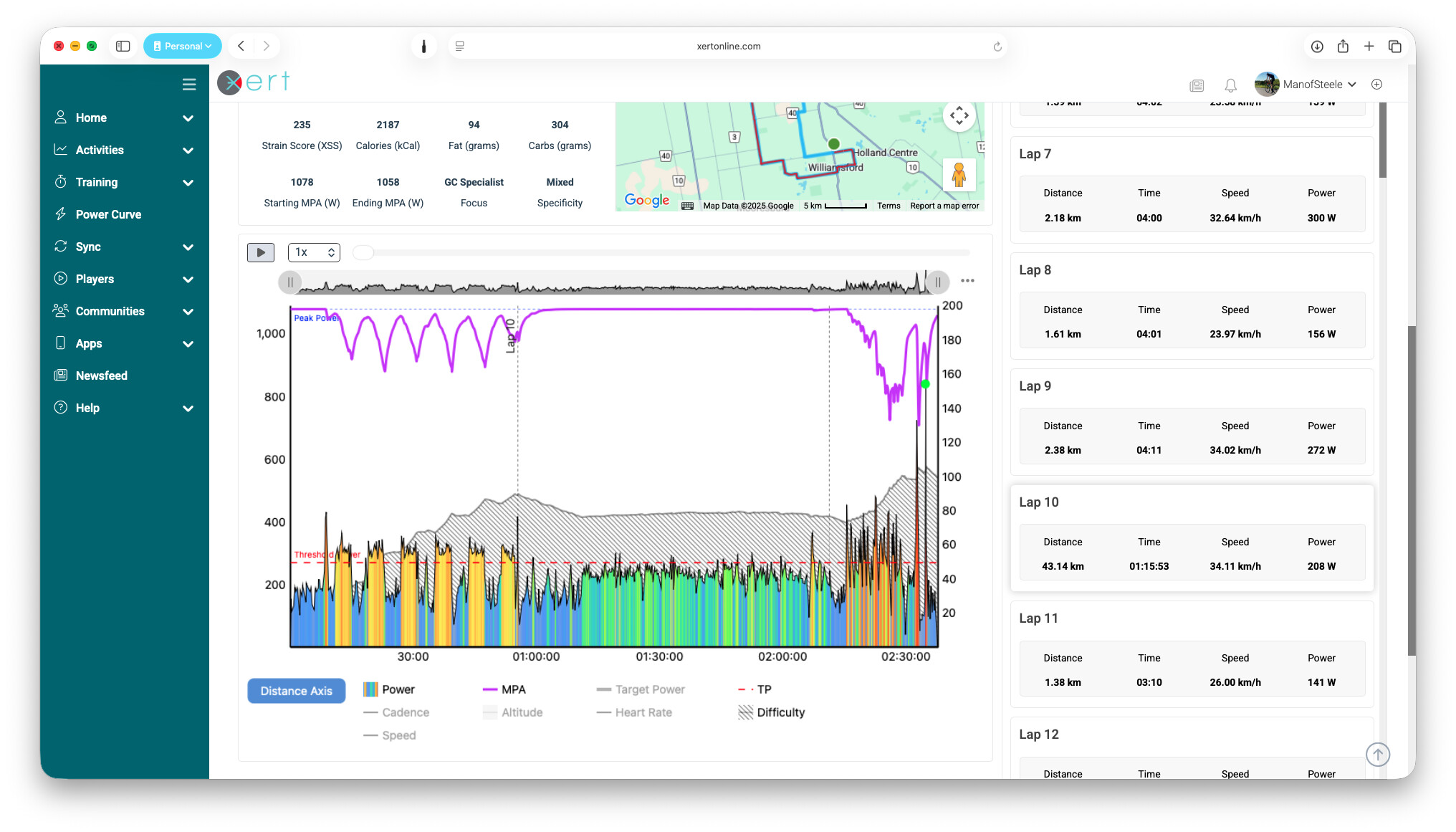
Task: Click the map fullscreen pan control icon
Action: click(x=959, y=116)
